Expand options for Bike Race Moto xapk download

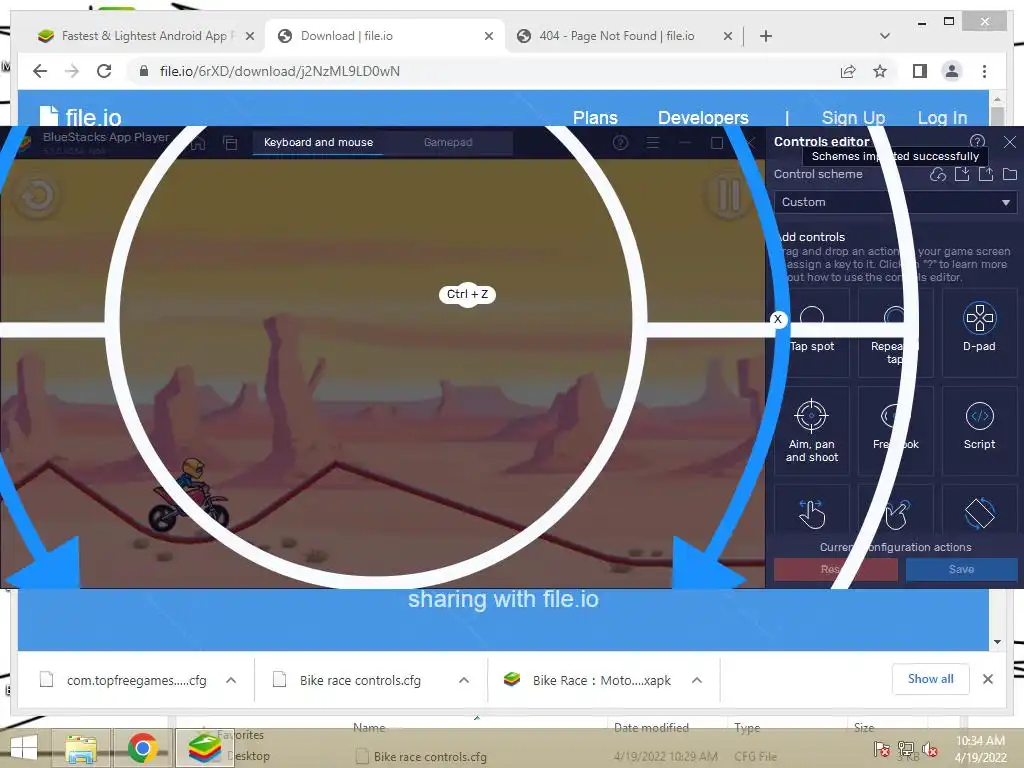point(697,680)
